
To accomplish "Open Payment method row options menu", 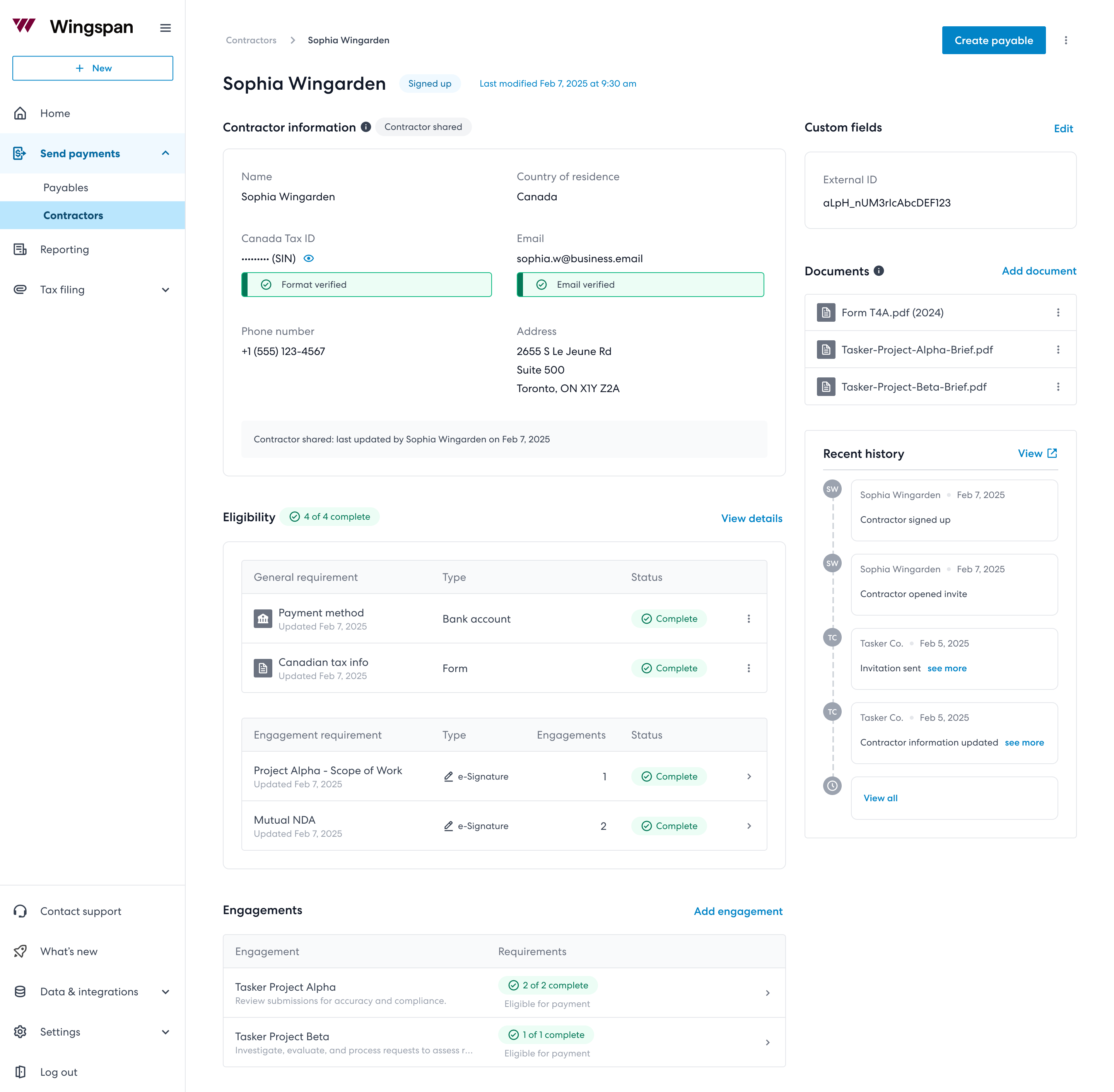I will click(x=748, y=619).
